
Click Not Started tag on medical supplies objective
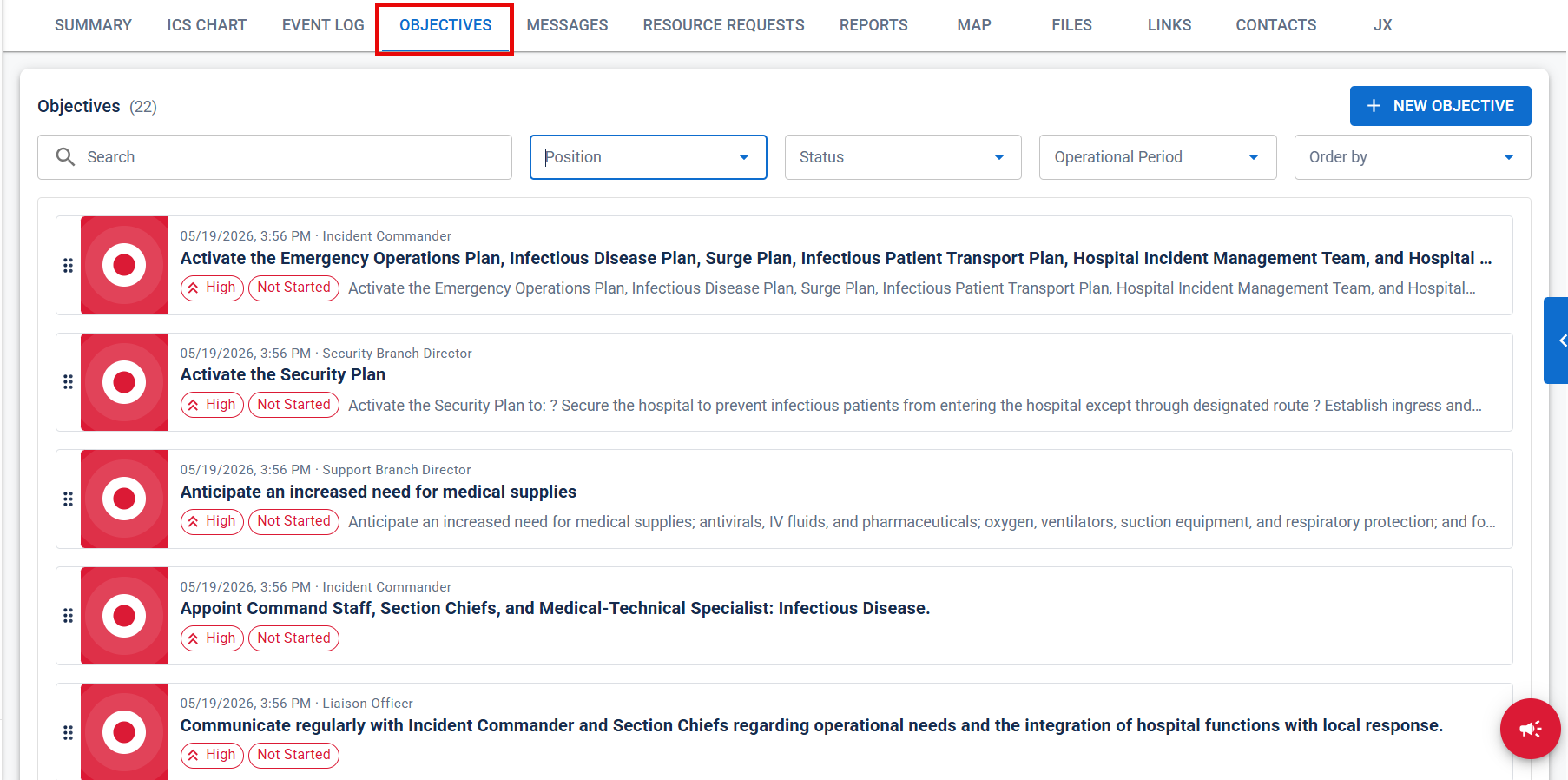point(293,521)
